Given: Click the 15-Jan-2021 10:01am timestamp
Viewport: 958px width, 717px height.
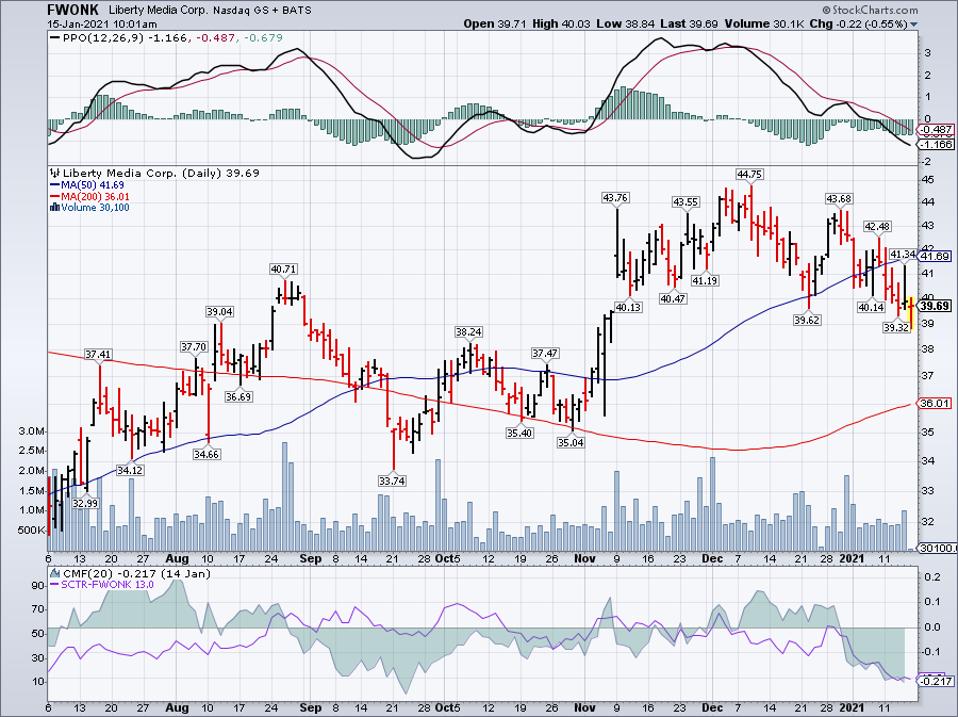Looking at the screenshot, I should click(102, 24).
